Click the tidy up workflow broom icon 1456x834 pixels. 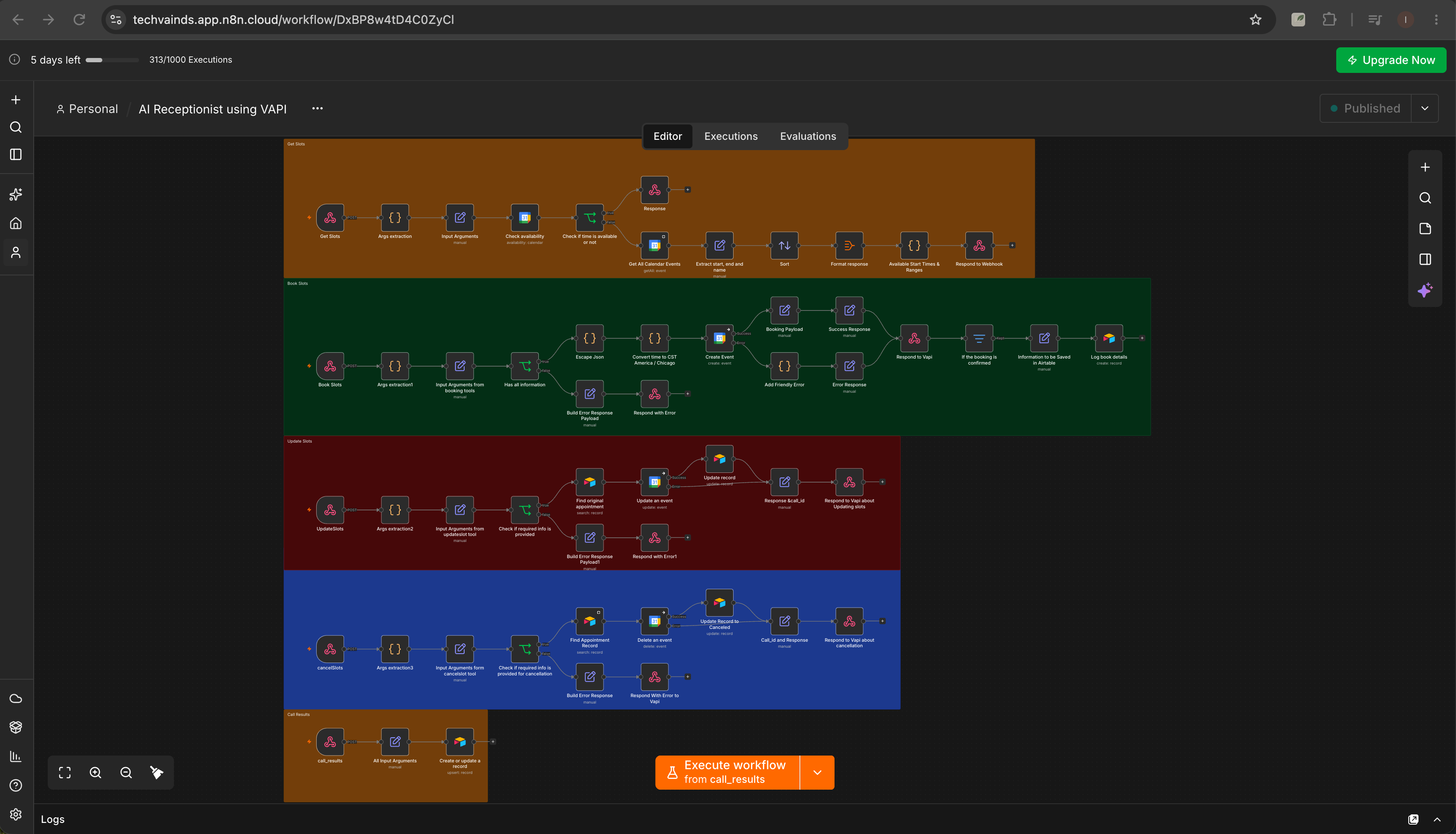click(x=157, y=773)
